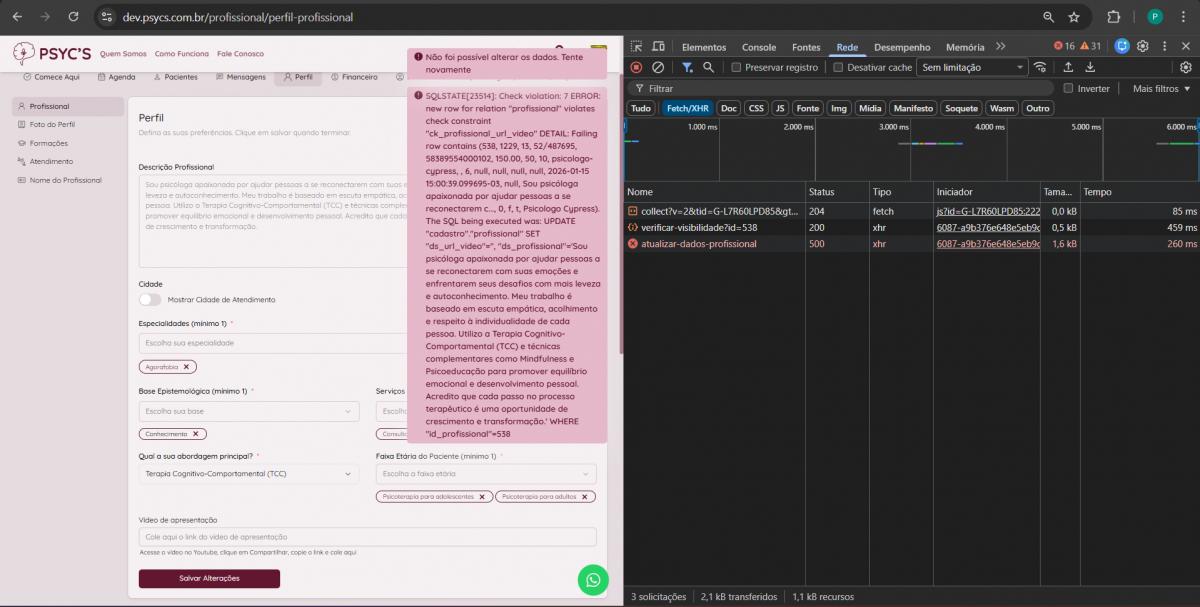Toggle device toolbar emulation icon
1200x607 pixels.
[658, 47]
